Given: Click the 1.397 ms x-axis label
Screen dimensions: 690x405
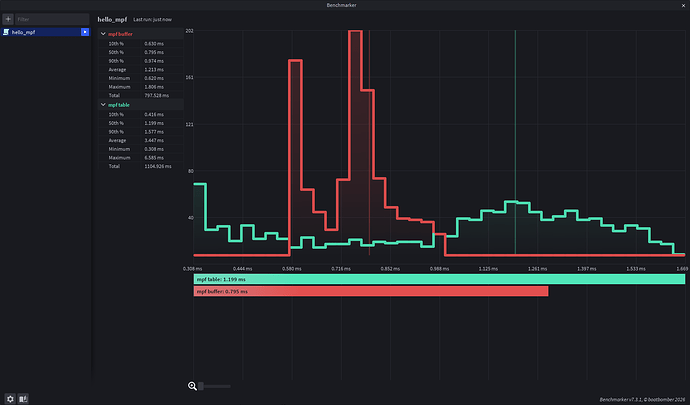Looking at the screenshot, I should tap(587, 269).
